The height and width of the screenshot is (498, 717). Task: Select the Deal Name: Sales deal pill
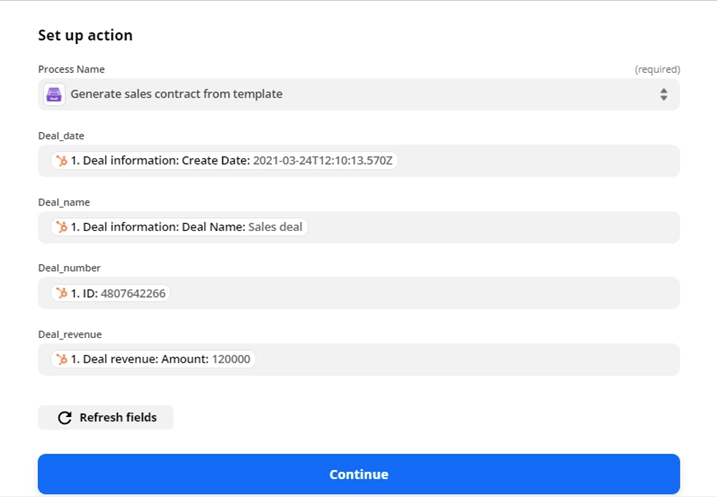click(x=179, y=227)
